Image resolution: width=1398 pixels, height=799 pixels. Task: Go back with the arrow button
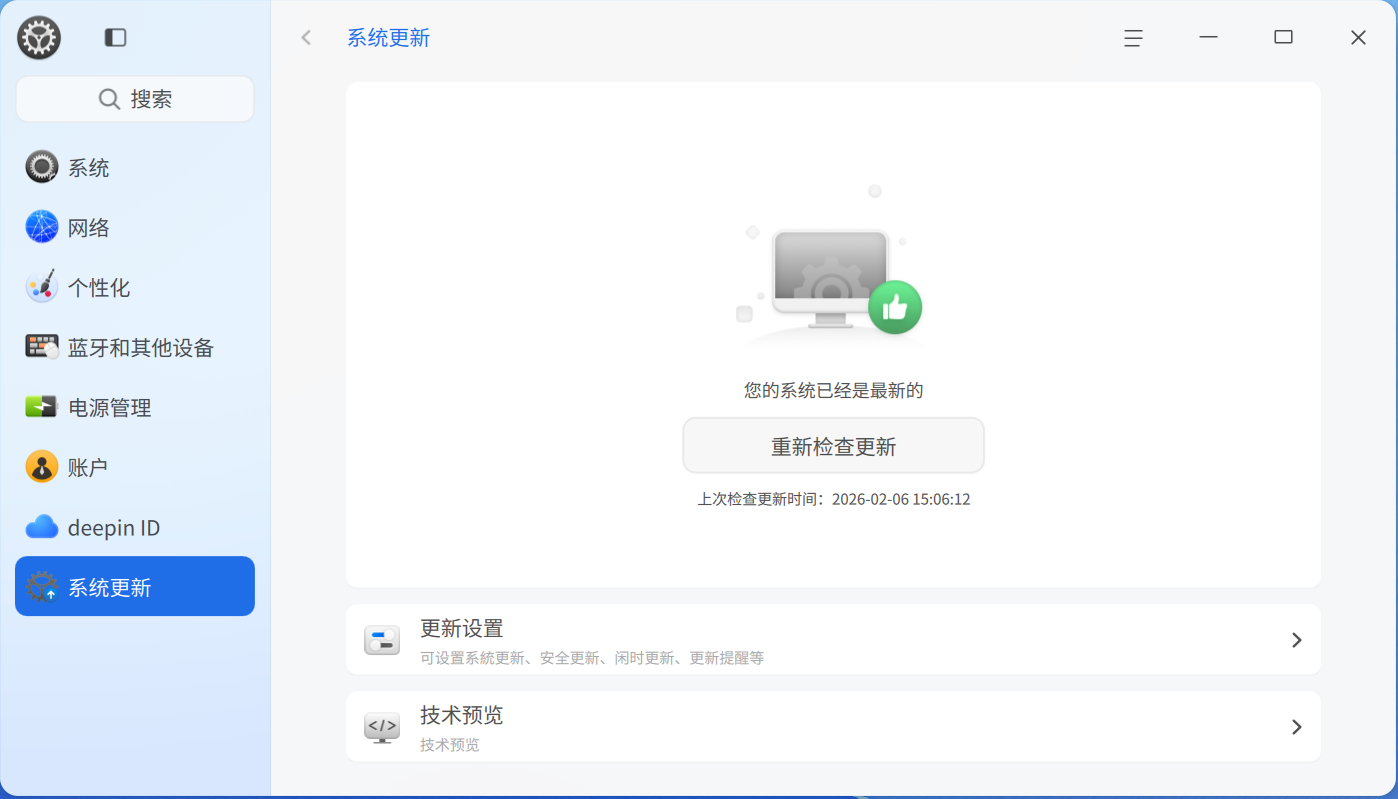click(x=306, y=37)
